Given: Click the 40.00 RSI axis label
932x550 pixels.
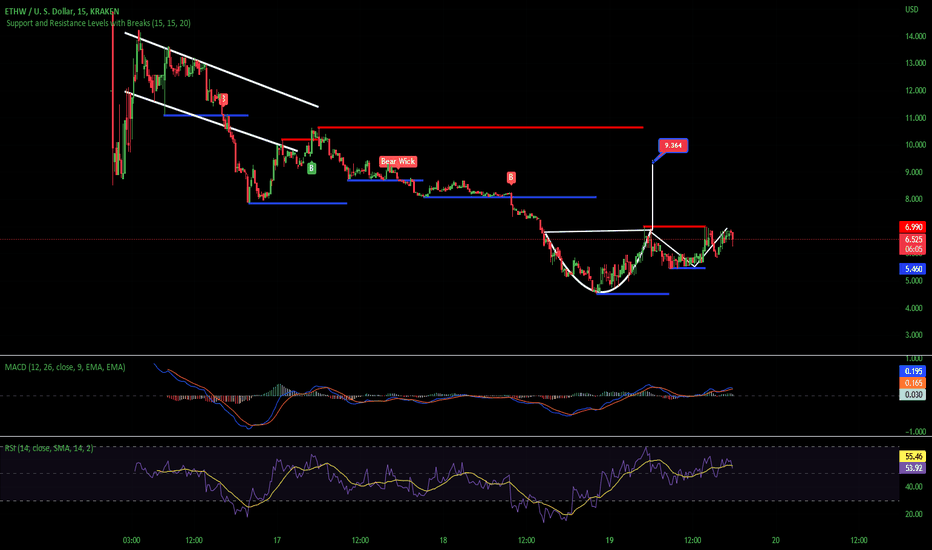Looking at the screenshot, I should 914,486.
